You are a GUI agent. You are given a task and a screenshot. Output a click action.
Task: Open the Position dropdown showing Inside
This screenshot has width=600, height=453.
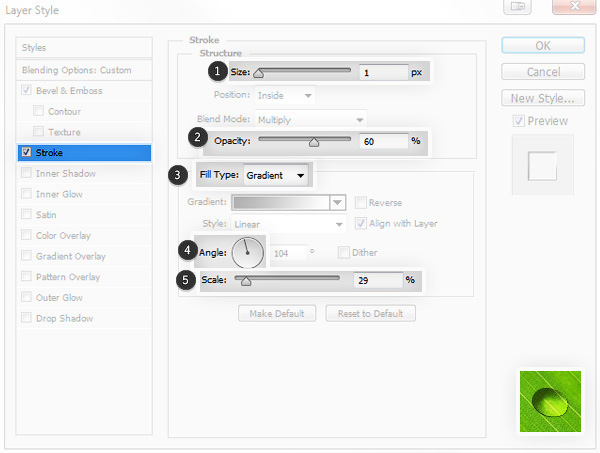tap(285, 95)
